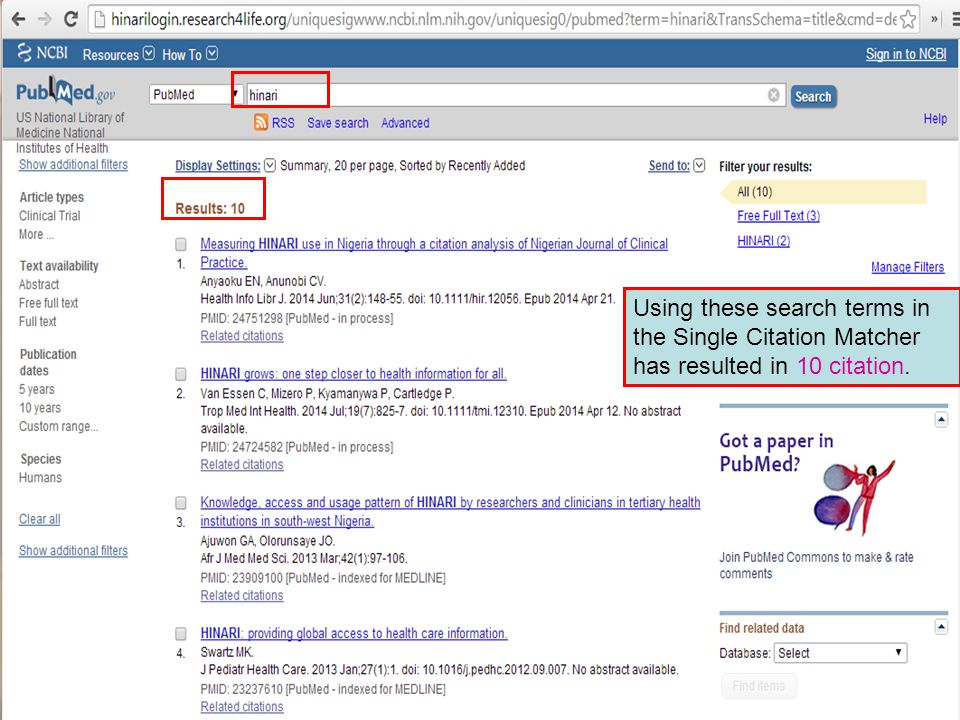
Task: Collapse the Got a paper panel
Action: pyautogui.click(x=941, y=419)
